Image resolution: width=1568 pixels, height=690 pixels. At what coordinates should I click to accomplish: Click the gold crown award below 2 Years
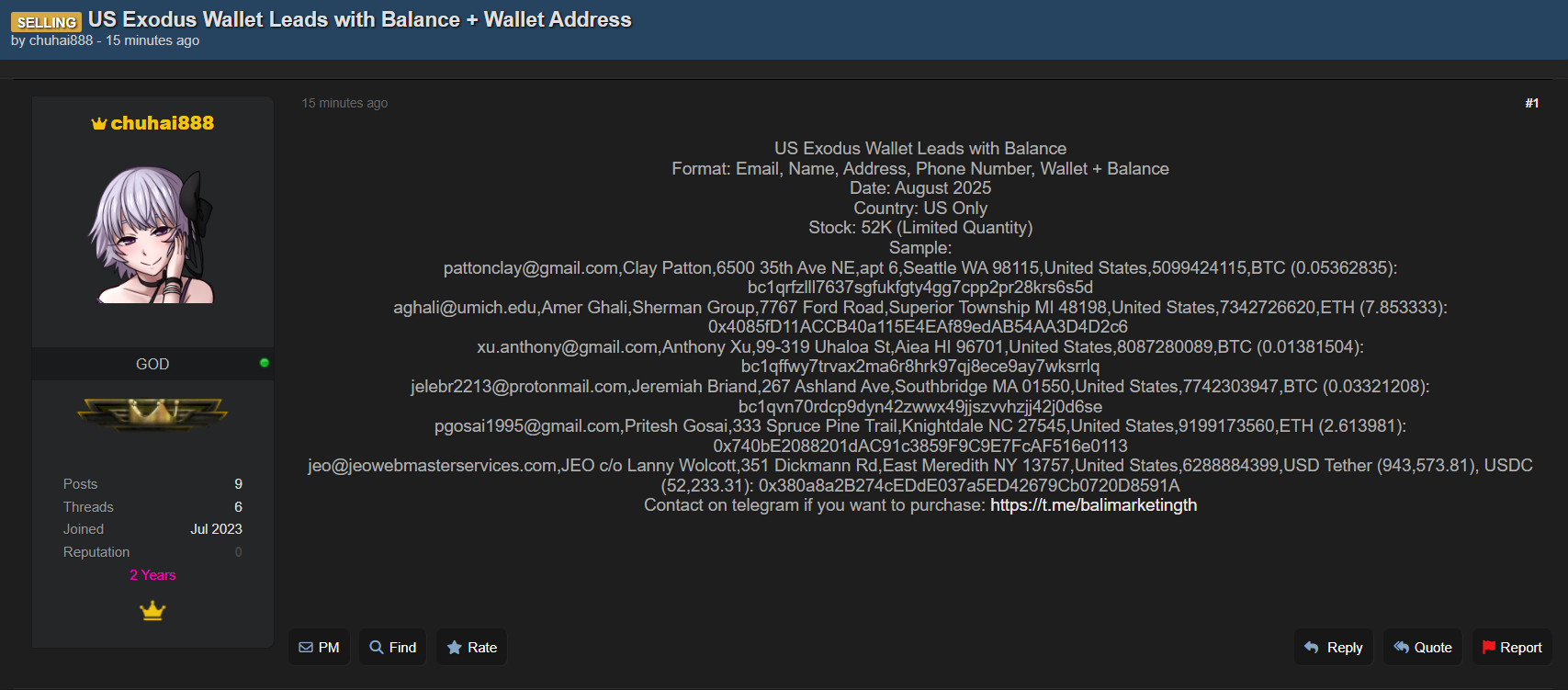pyautogui.click(x=152, y=611)
